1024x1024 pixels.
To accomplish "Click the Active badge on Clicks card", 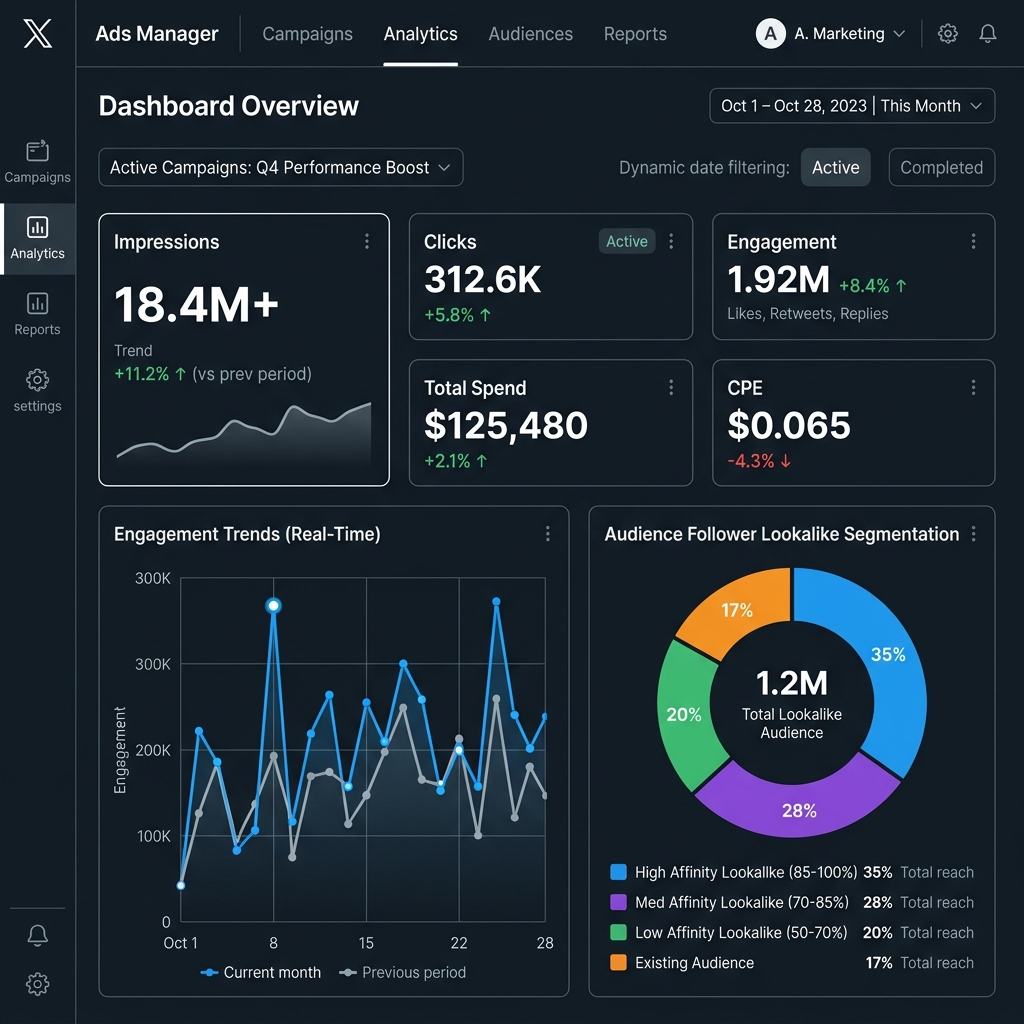I will [x=627, y=242].
